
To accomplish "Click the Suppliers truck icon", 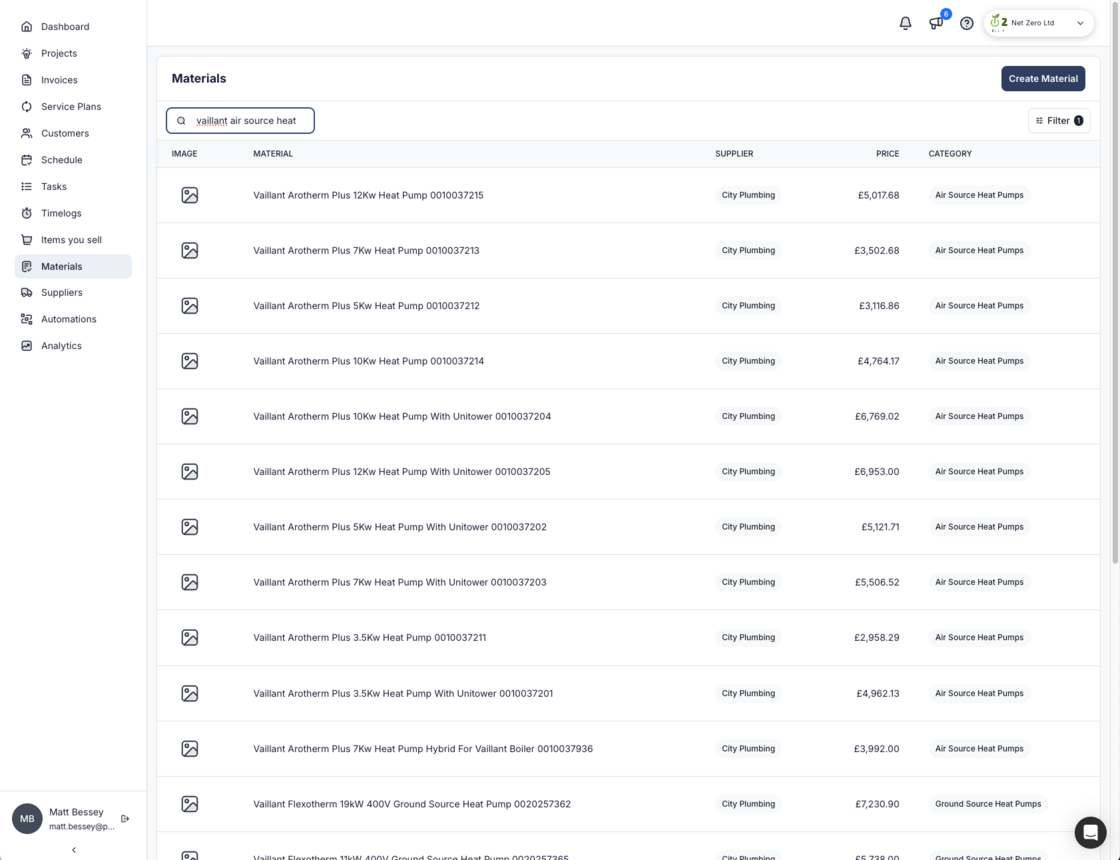I will point(27,293).
